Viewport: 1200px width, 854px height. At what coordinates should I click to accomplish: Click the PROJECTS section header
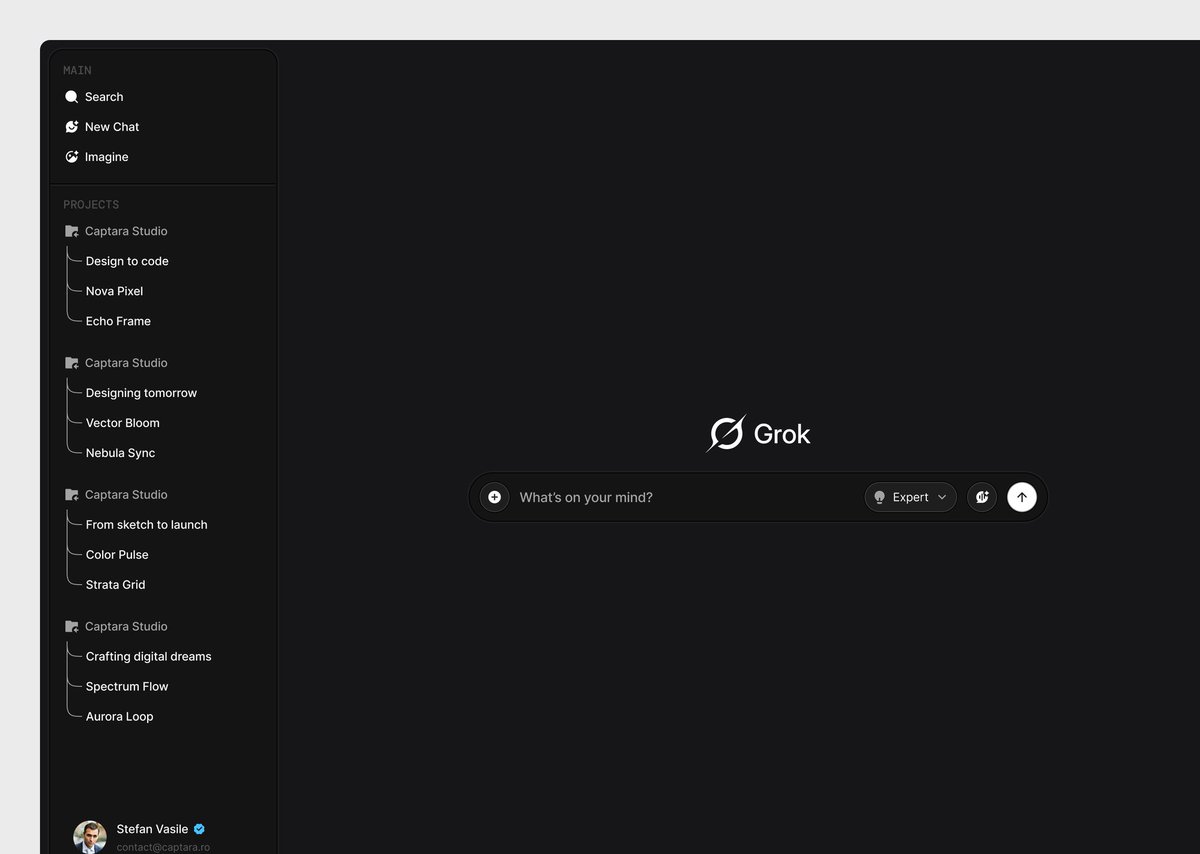(x=91, y=204)
